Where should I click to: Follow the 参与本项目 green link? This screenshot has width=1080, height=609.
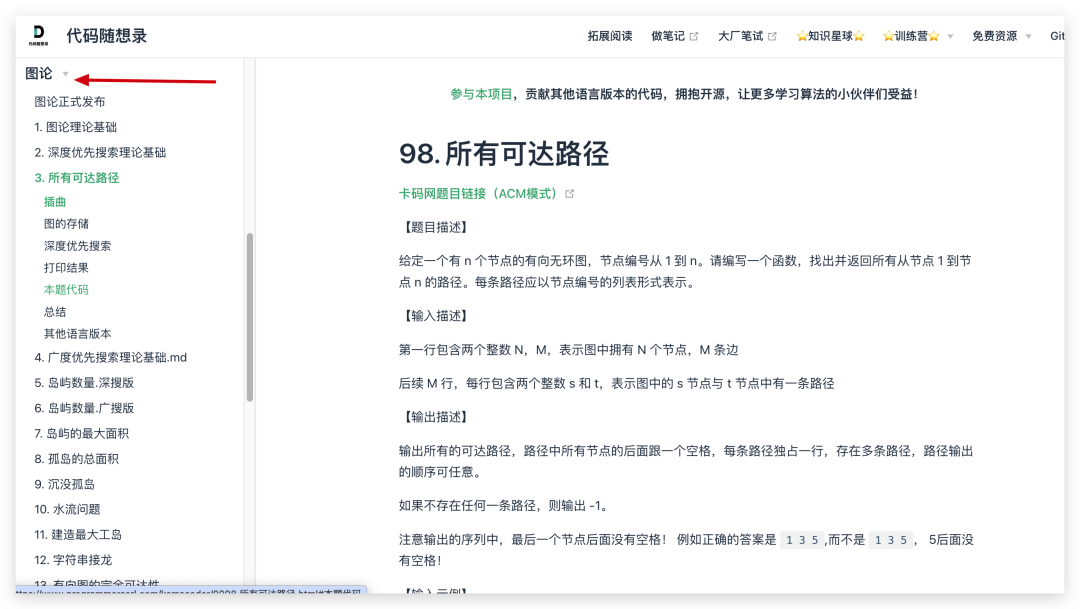click(480, 94)
